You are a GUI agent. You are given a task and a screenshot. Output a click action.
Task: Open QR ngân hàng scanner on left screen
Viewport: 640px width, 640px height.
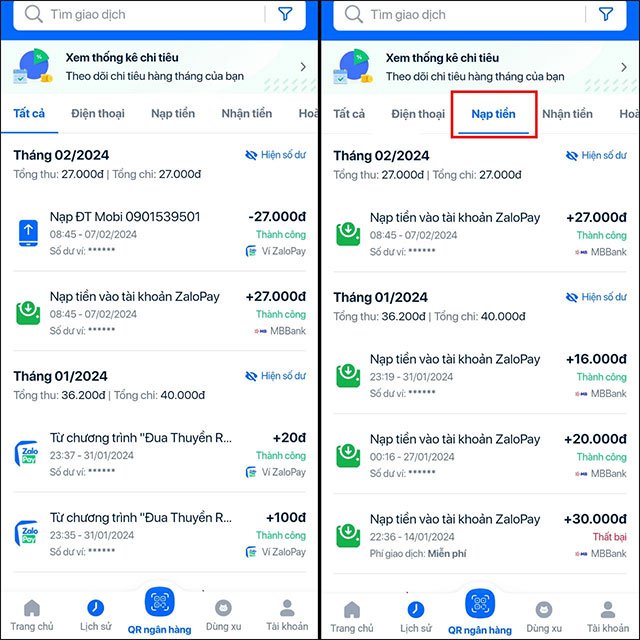pos(160,602)
